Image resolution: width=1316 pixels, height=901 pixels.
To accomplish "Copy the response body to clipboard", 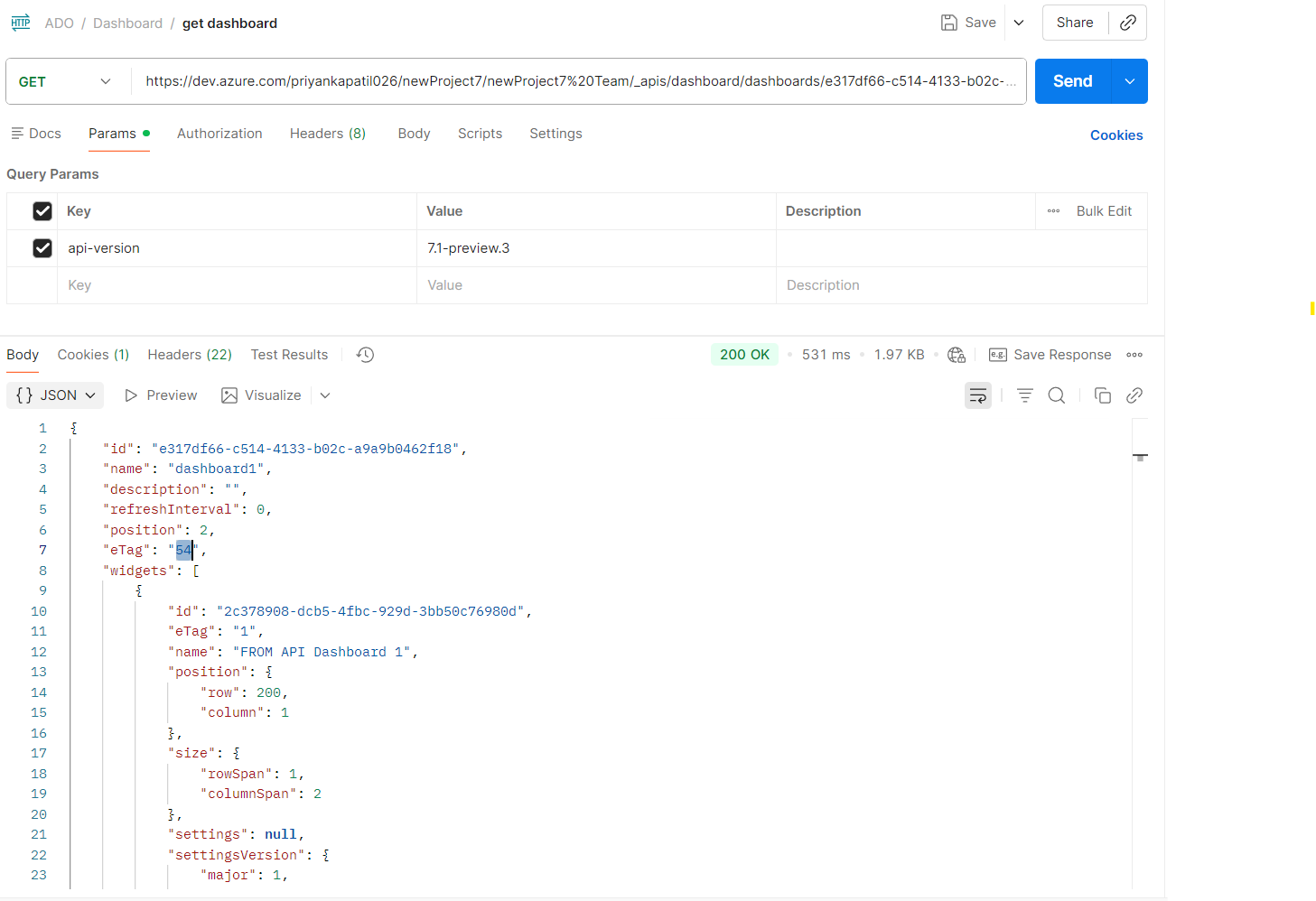I will (1103, 395).
